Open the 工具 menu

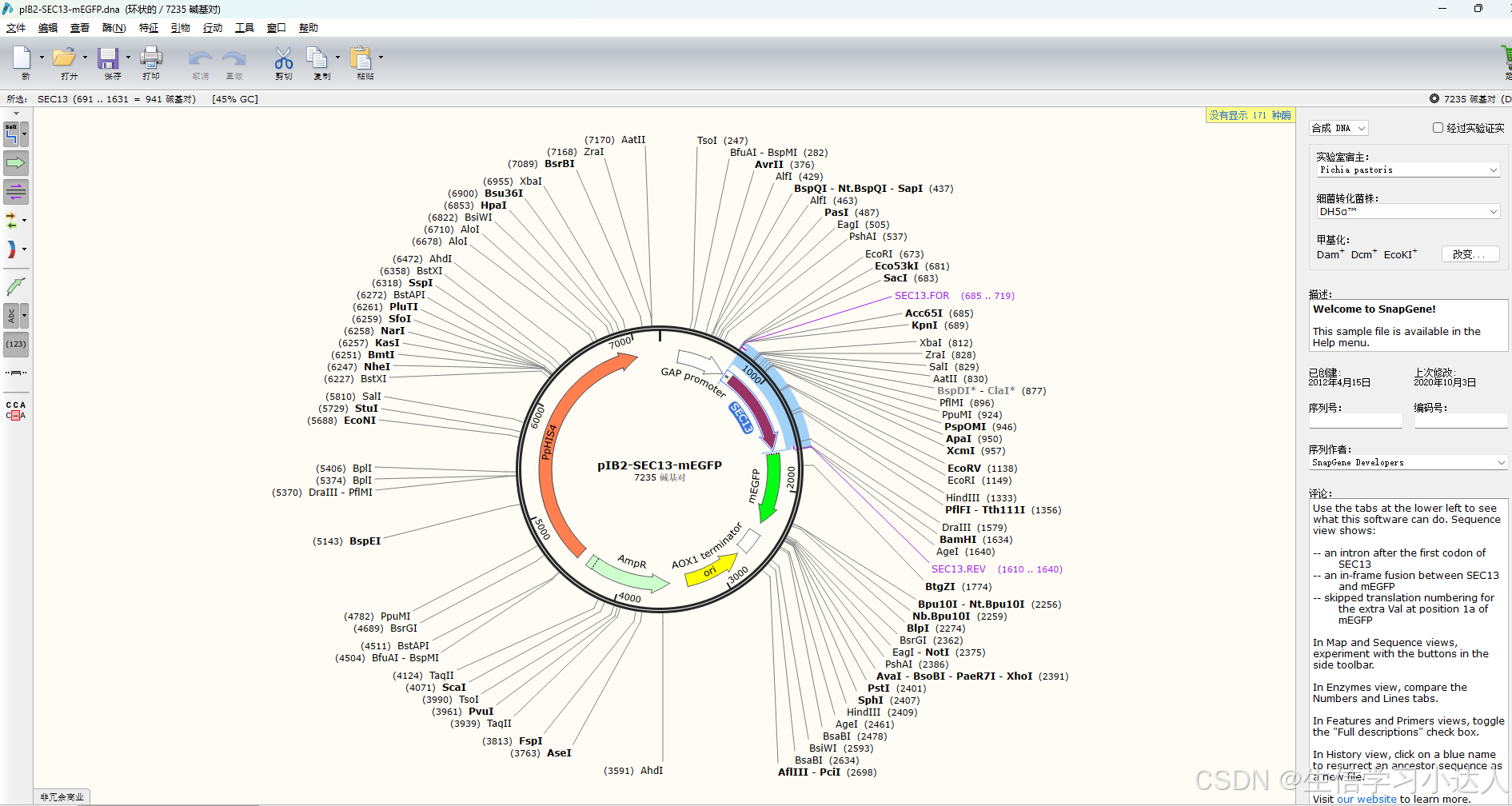point(245,28)
